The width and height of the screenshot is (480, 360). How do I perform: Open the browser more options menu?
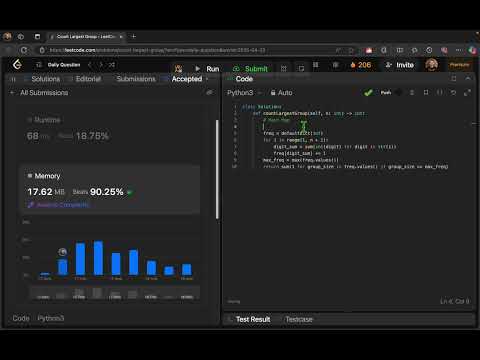click(x=459, y=50)
